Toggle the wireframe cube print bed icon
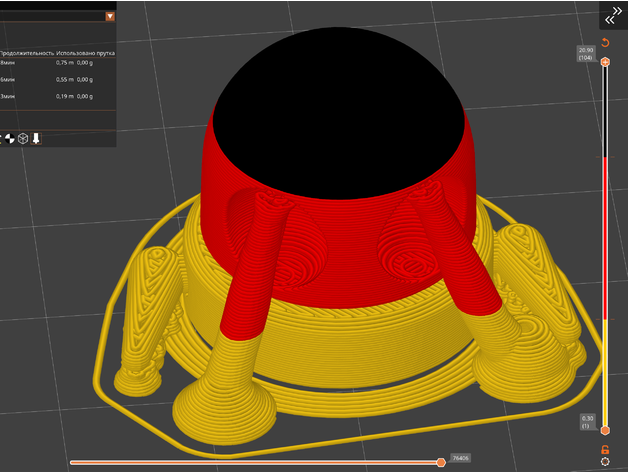This screenshot has width=628, height=472. click(x=22, y=138)
